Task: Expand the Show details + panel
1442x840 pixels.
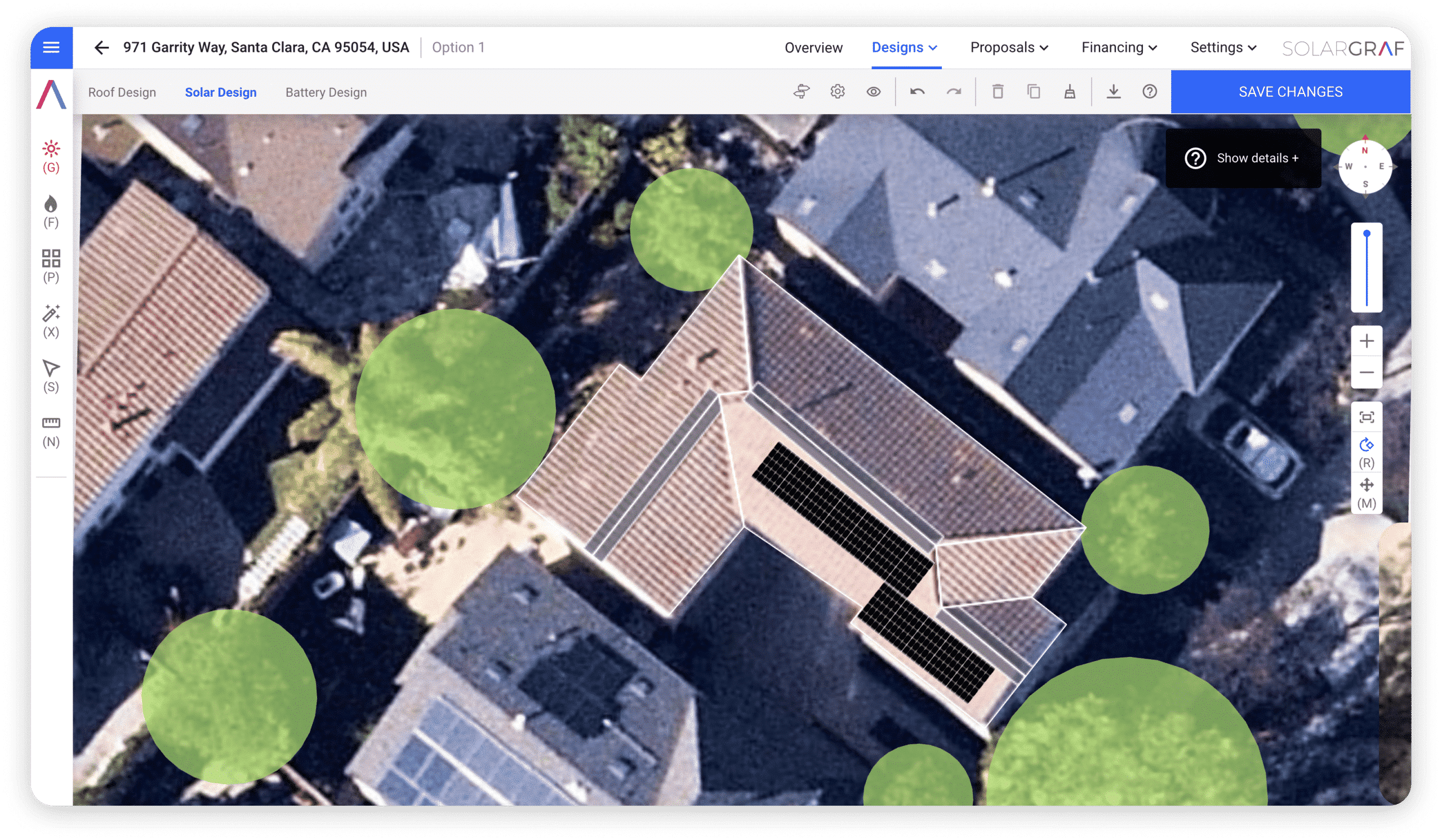Action: point(1243,158)
